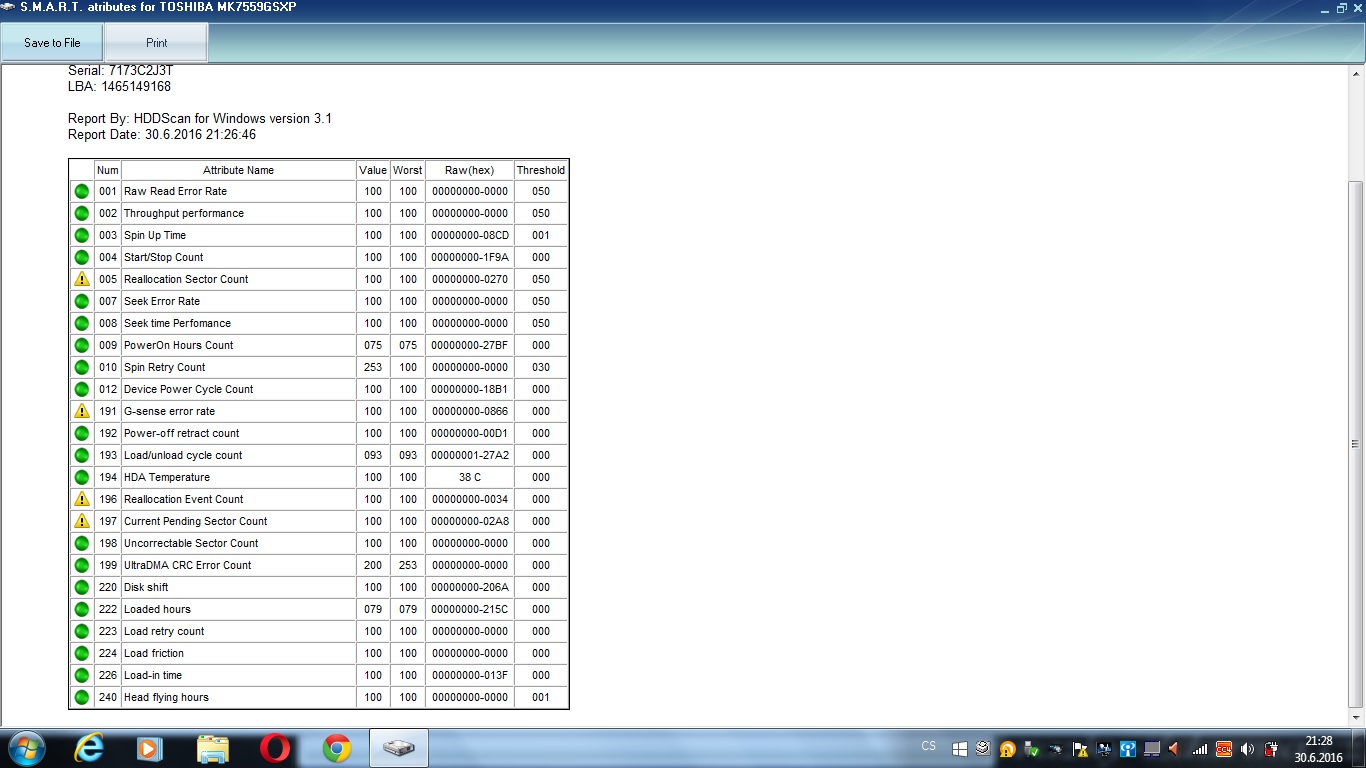Launch Internet Explorer from the taskbar
Screen dimensions: 1366x768
[x=91, y=748]
